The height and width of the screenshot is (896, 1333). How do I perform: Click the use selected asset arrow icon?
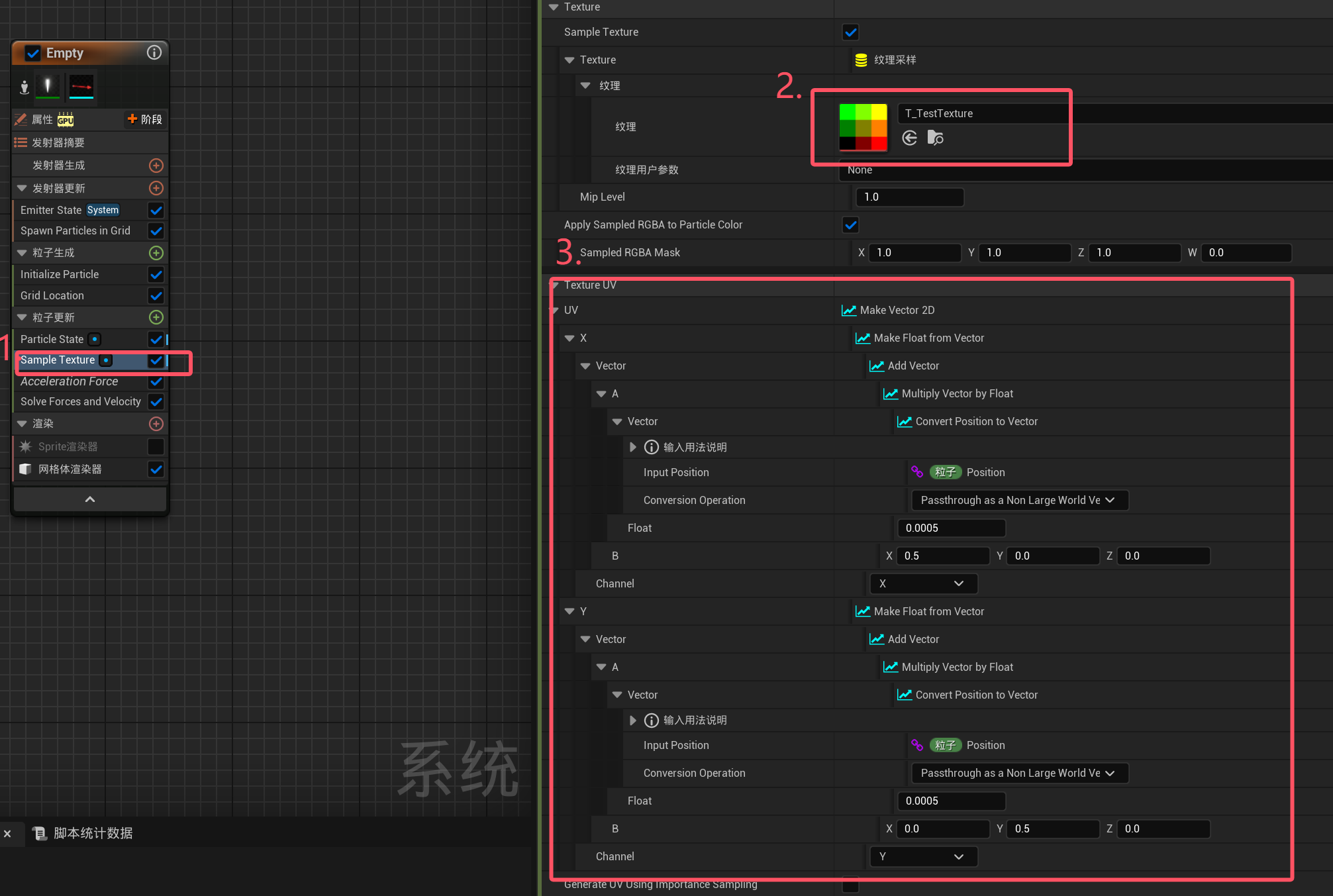tap(910, 138)
